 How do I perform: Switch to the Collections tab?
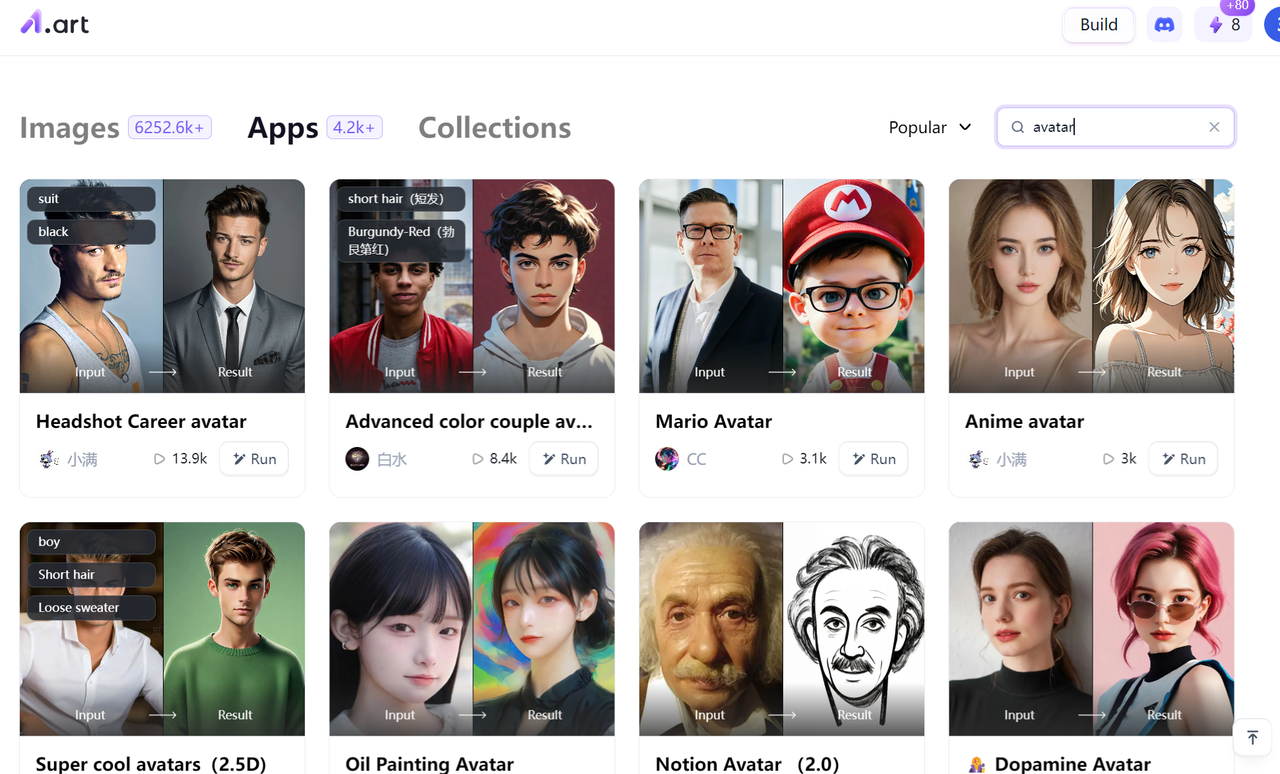[495, 128]
